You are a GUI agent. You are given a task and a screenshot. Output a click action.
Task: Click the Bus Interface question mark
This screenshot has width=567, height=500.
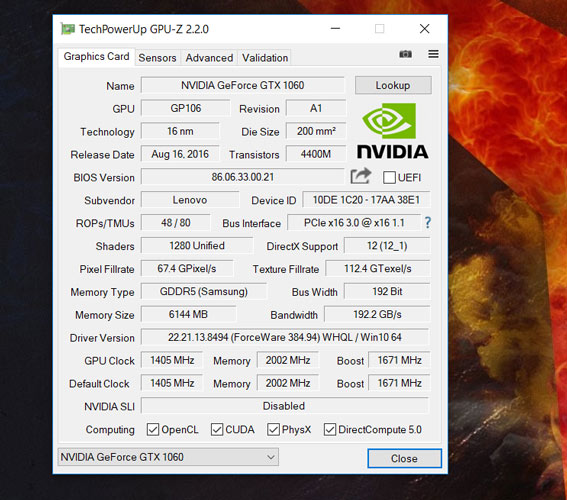pyautogui.click(x=428, y=222)
